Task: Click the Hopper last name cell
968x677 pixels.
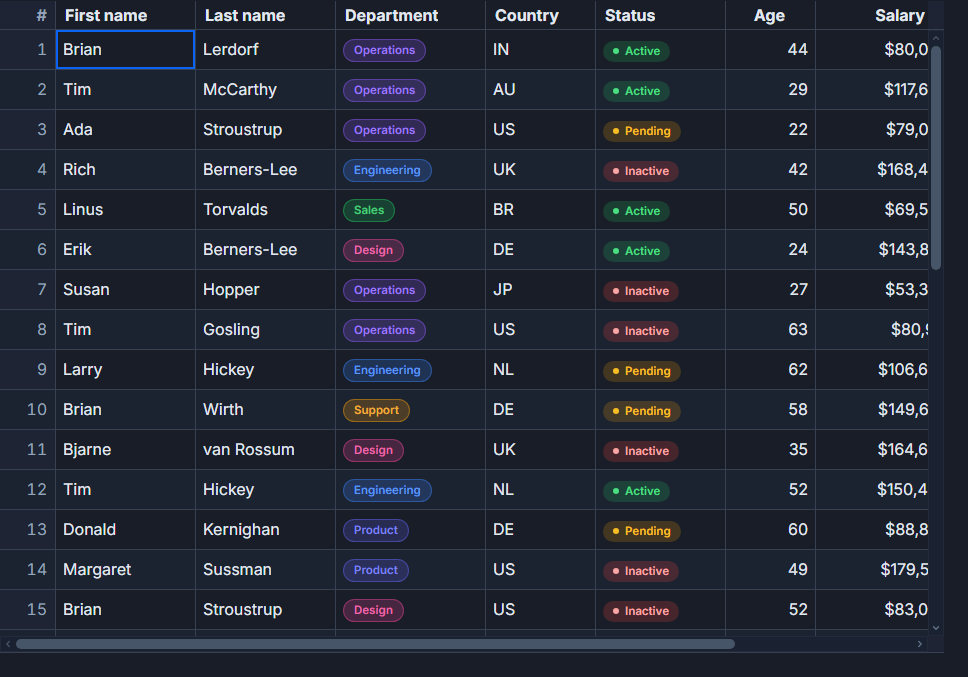Action: [265, 289]
